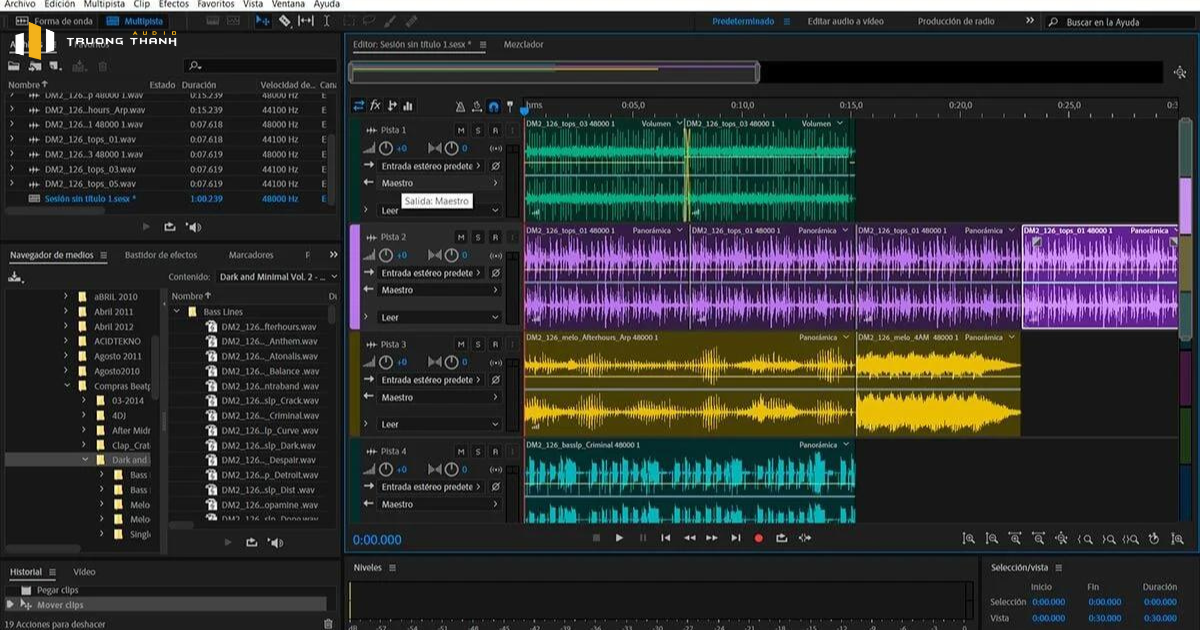Click the marker pin icon near ruler

tap(510, 105)
